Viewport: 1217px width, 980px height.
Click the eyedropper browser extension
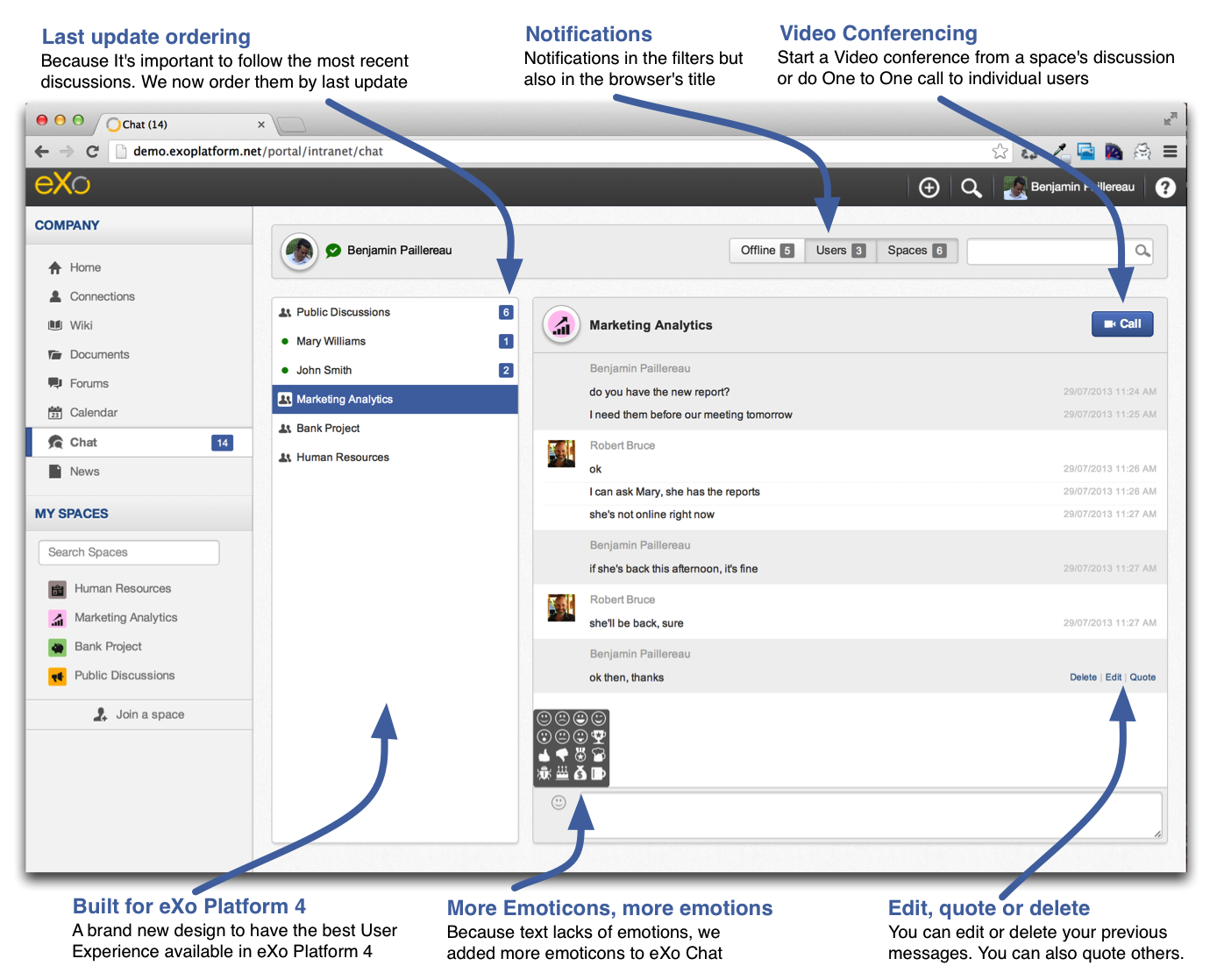click(1061, 152)
